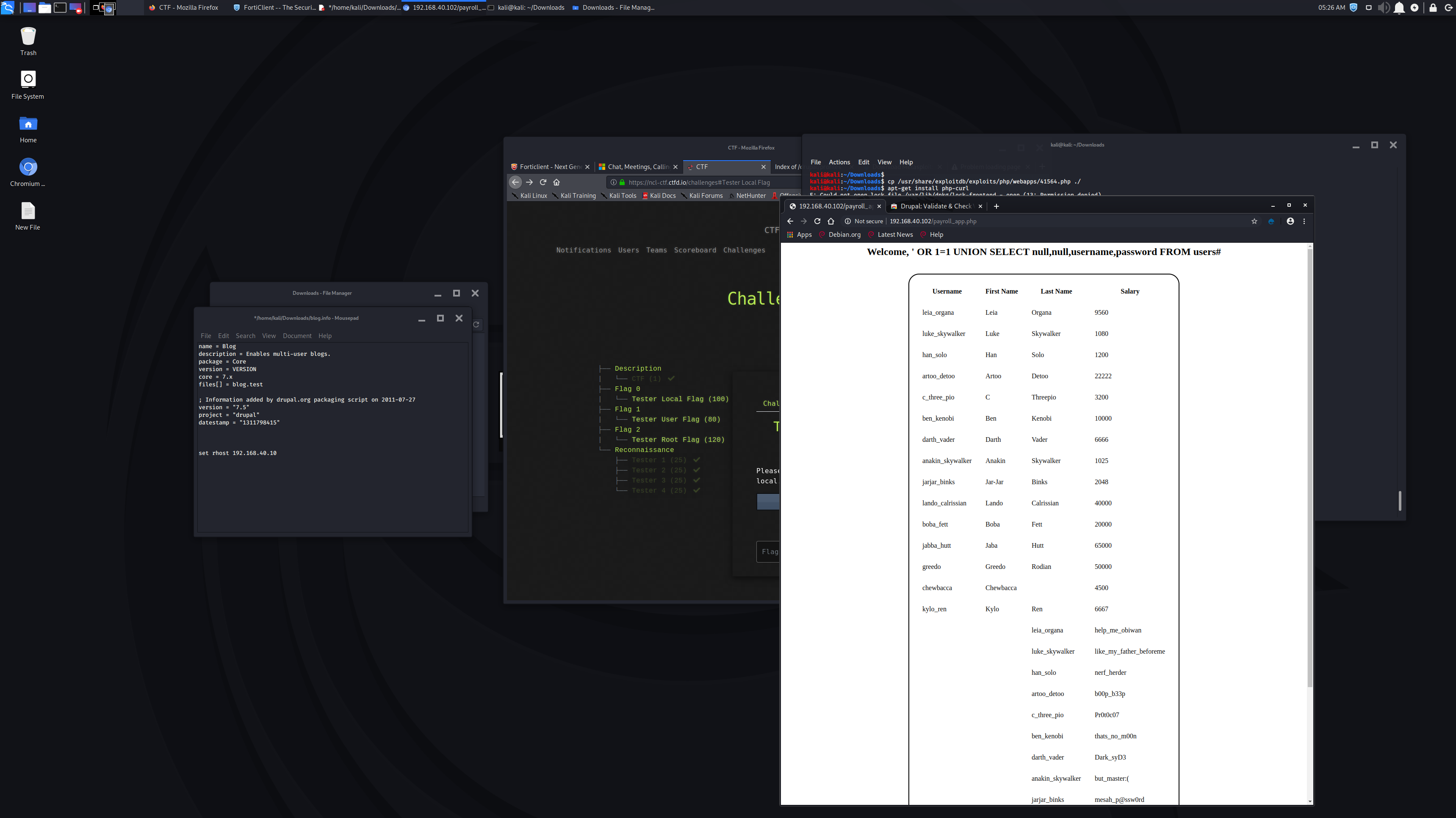This screenshot has width=1456, height=818.
Task: Open the Kali Tools bookmark
Action: 622,196
